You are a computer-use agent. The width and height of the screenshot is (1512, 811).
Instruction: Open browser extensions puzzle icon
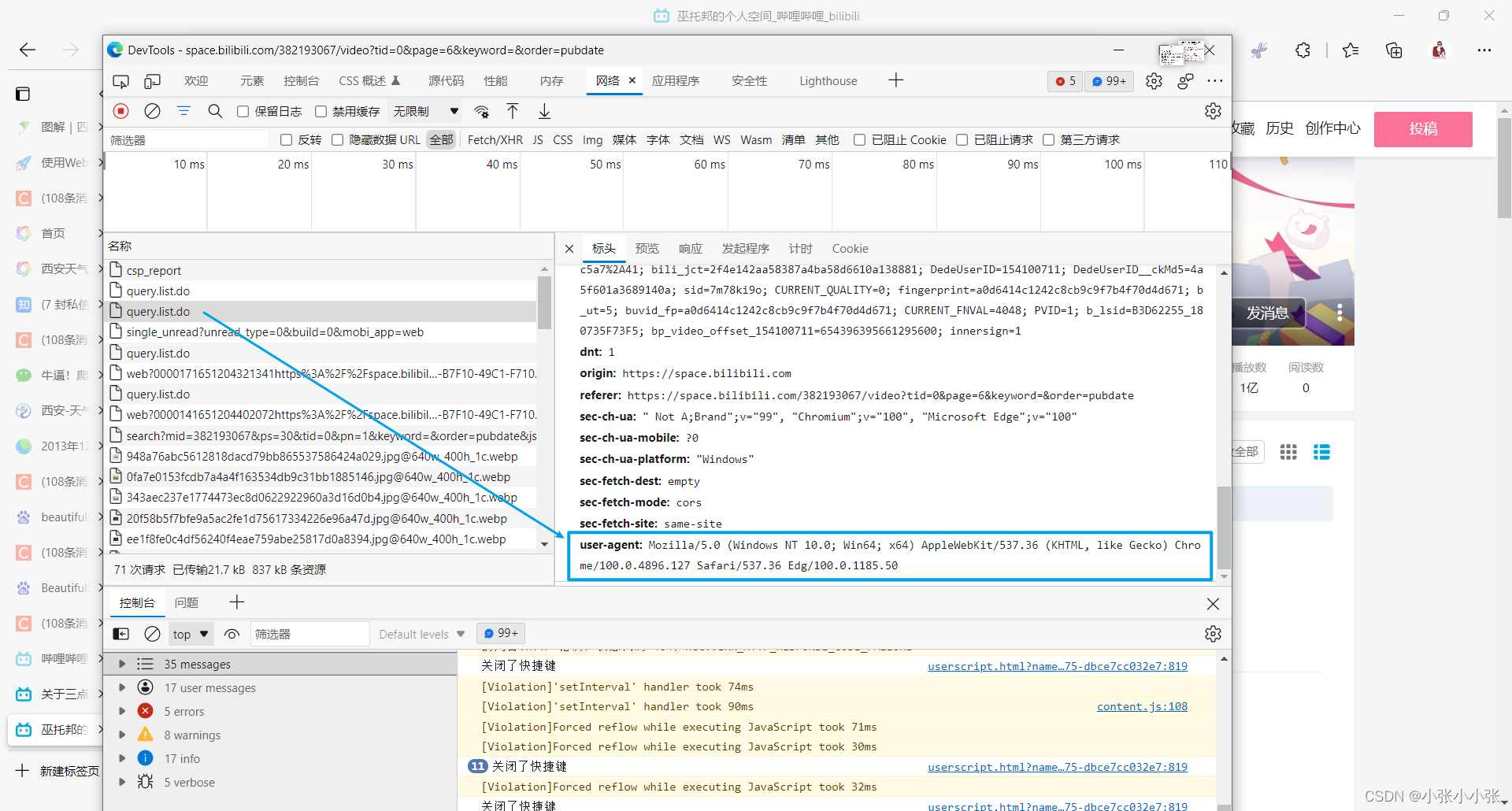tap(1303, 50)
